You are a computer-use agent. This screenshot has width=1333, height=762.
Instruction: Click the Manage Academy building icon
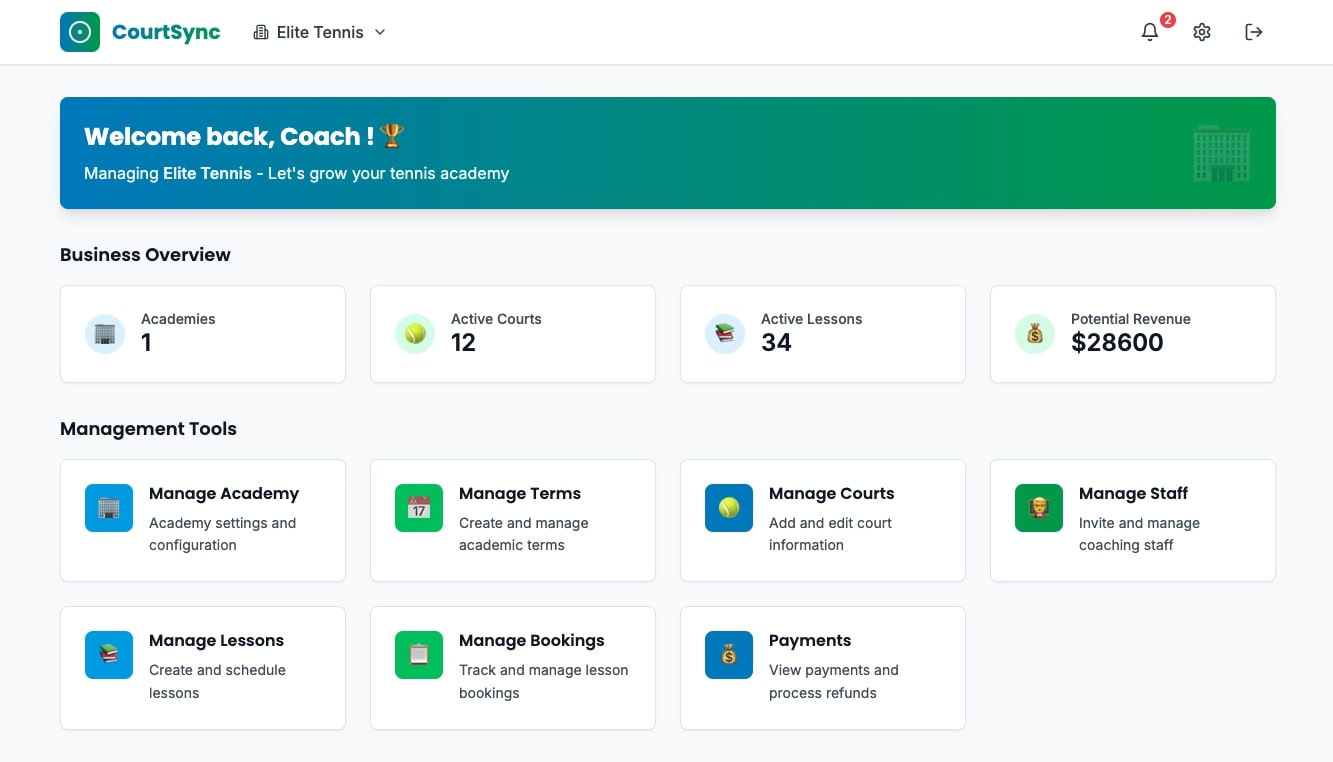(109, 508)
